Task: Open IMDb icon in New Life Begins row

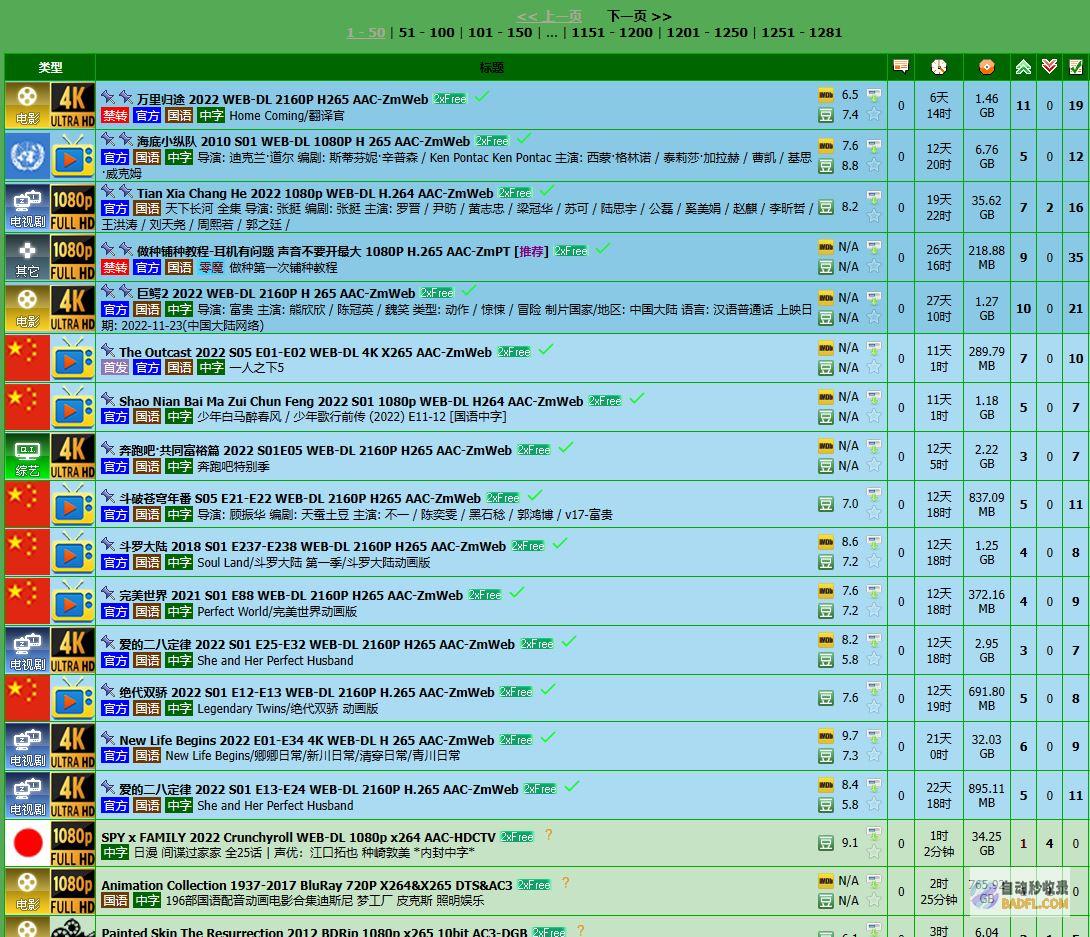Action: click(826, 735)
